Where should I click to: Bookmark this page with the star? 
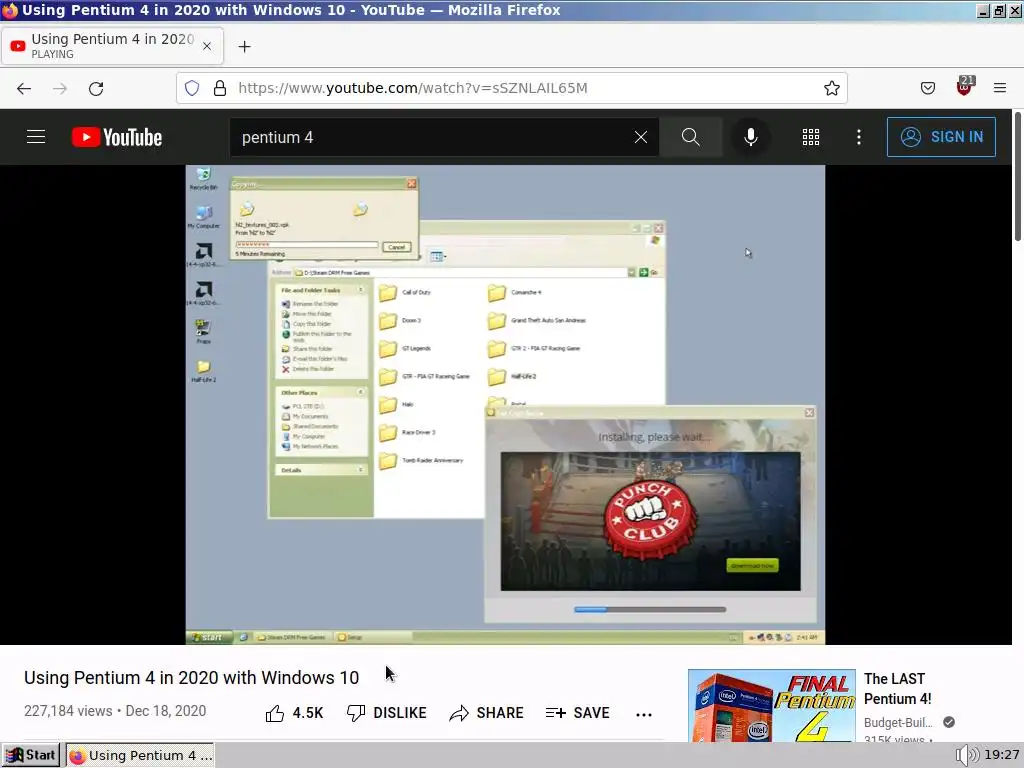point(831,88)
